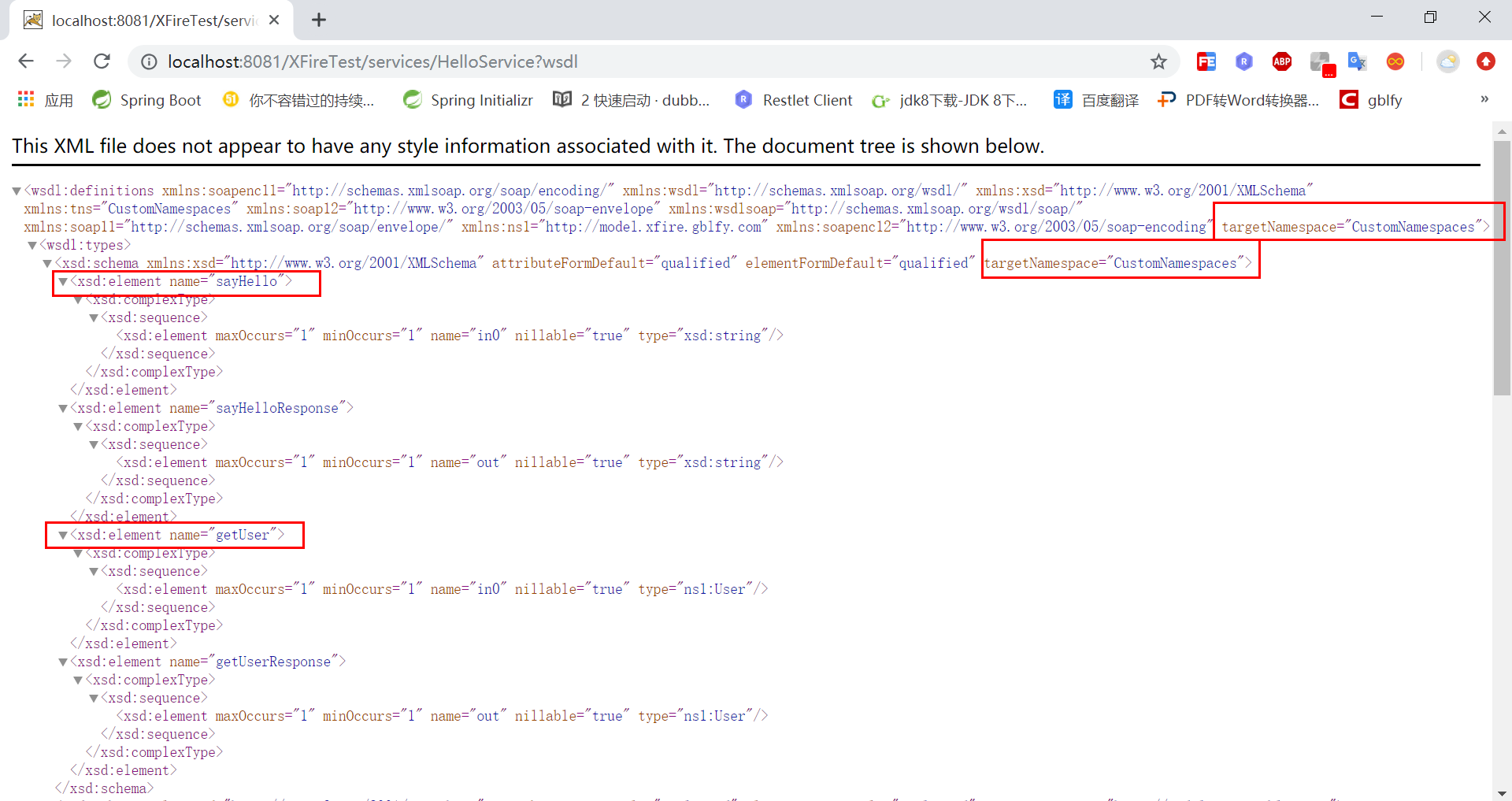1512x801 pixels.
Task: Go back to the previous page
Action: pyautogui.click(x=26, y=61)
